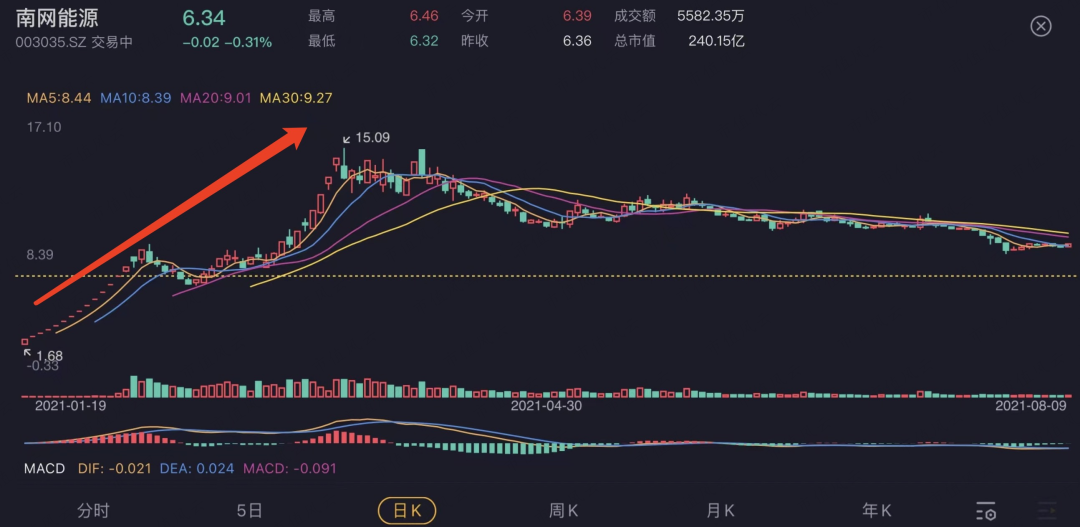Select the 5日 five-day tab

pos(249,510)
